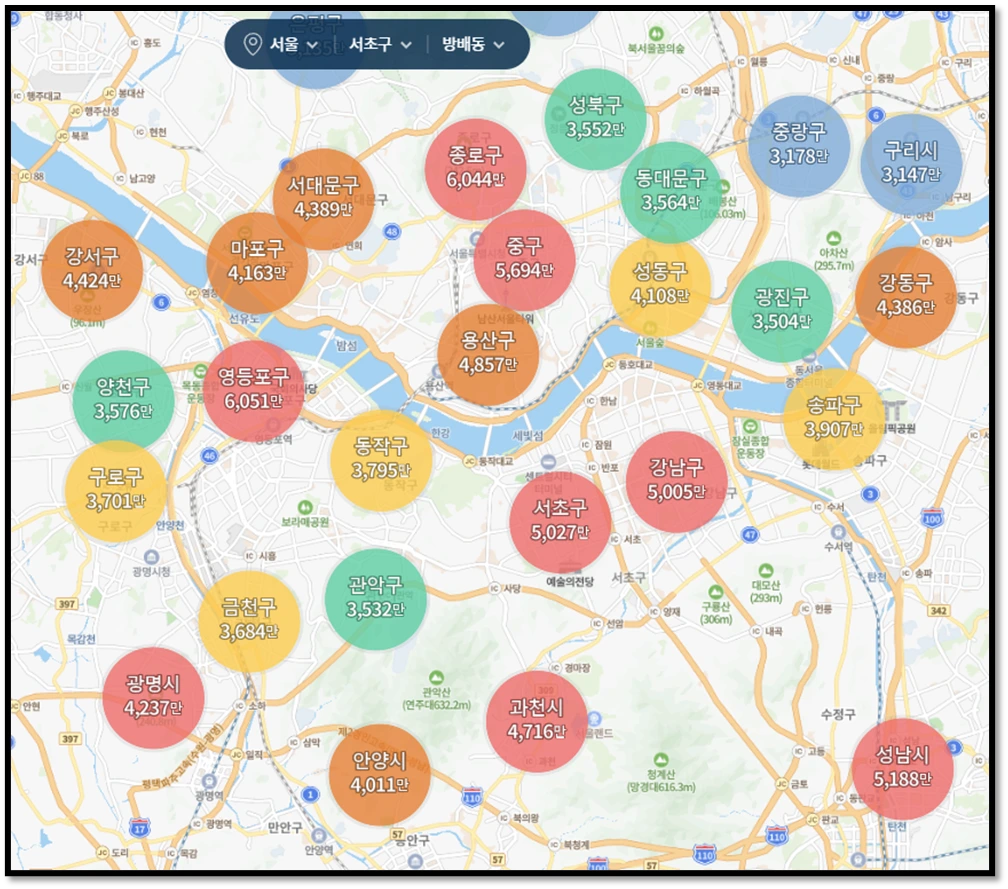Click the 대모산 mountain icon
This screenshot has height=889, width=1008.
[765, 570]
